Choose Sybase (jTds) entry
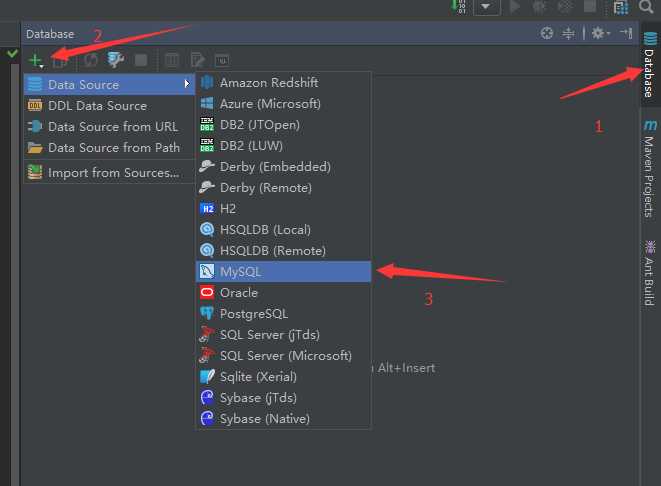This screenshot has height=486, width=661. tap(284, 398)
